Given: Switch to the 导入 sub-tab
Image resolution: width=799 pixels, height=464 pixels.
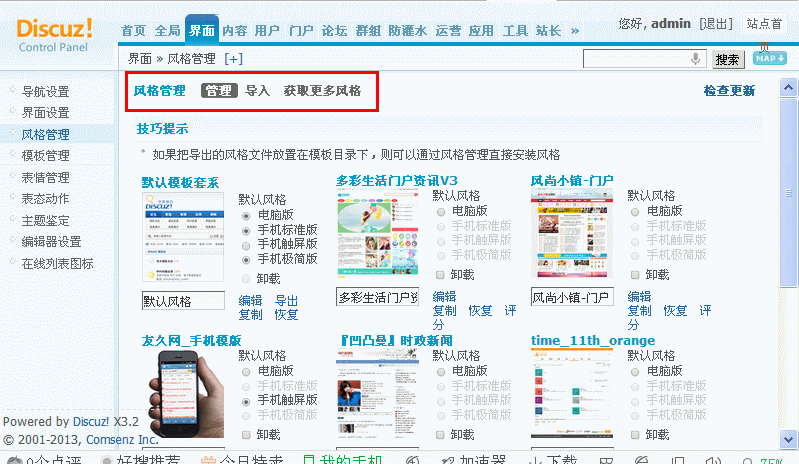Looking at the screenshot, I should pyautogui.click(x=257, y=91).
